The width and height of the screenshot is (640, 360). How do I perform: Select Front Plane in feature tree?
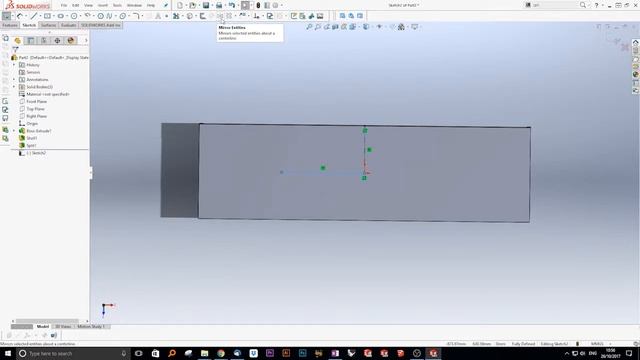[x=36, y=102]
